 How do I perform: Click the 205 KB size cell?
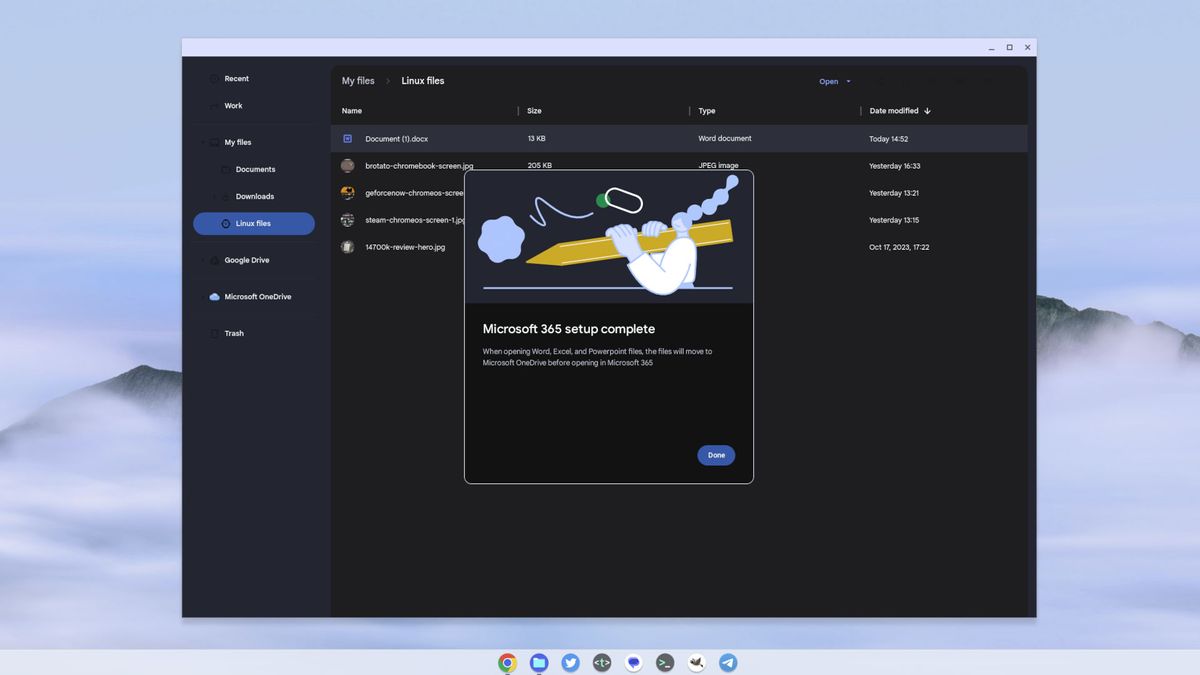click(x=539, y=166)
